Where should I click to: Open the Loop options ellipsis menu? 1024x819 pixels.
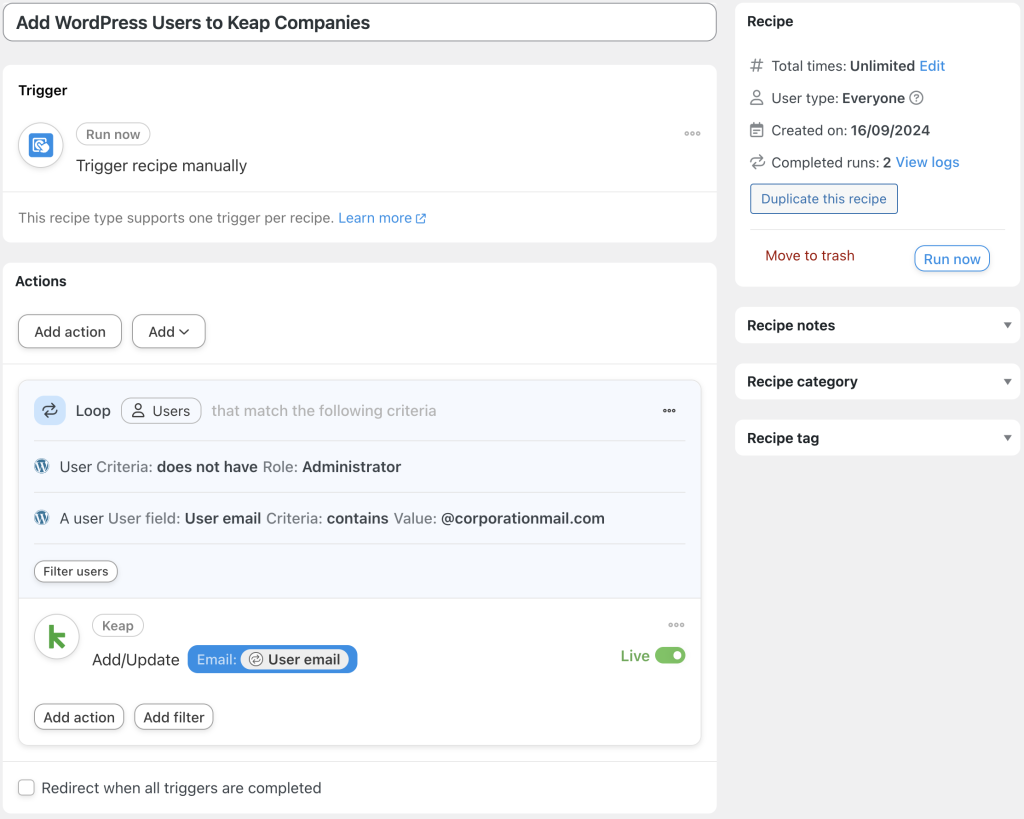point(669,410)
